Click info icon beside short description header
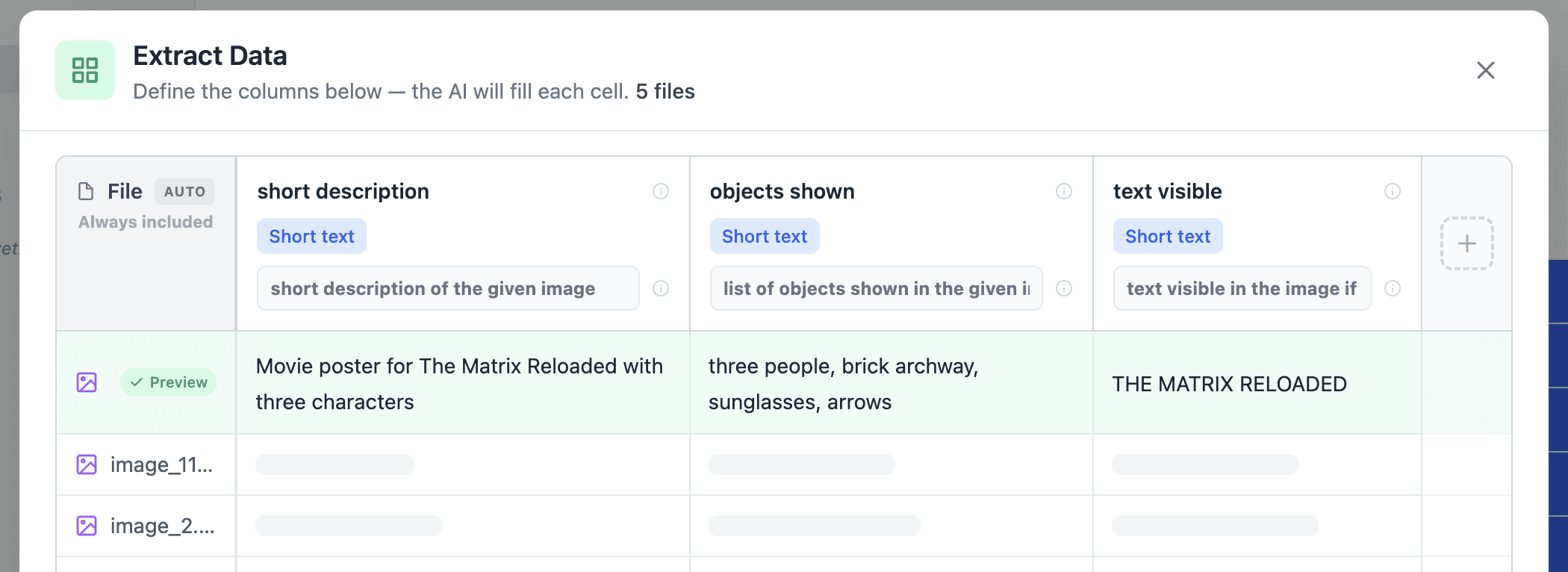This screenshot has width=1568, height=572. click(661, 191)
